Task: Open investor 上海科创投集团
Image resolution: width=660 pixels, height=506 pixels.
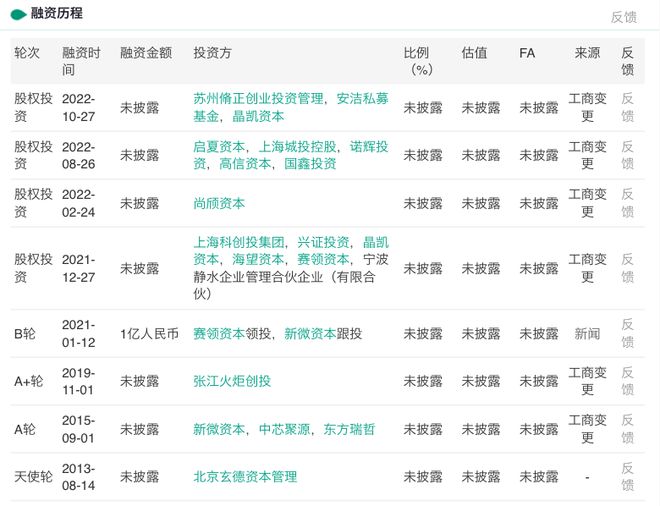Action: coord(239,242)
